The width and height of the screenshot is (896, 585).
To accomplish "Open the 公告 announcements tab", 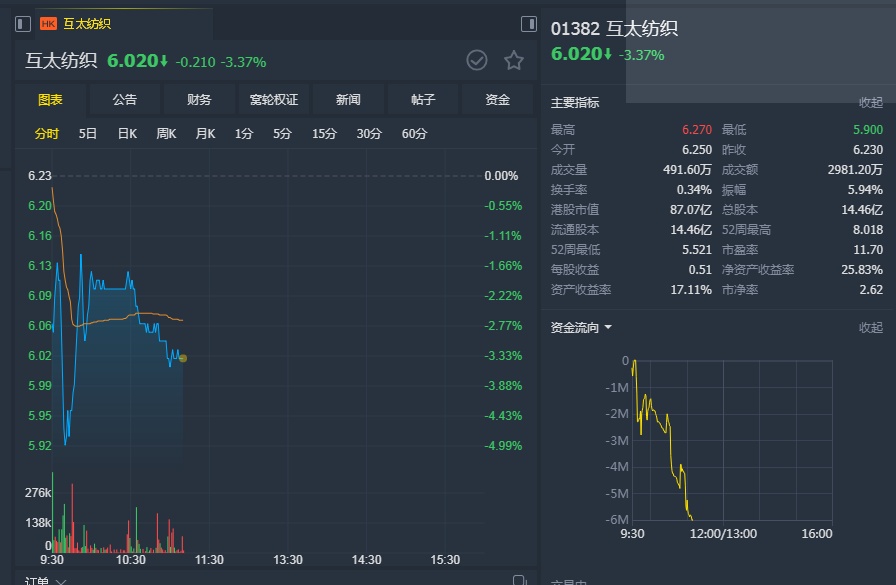I will [125, 100].
